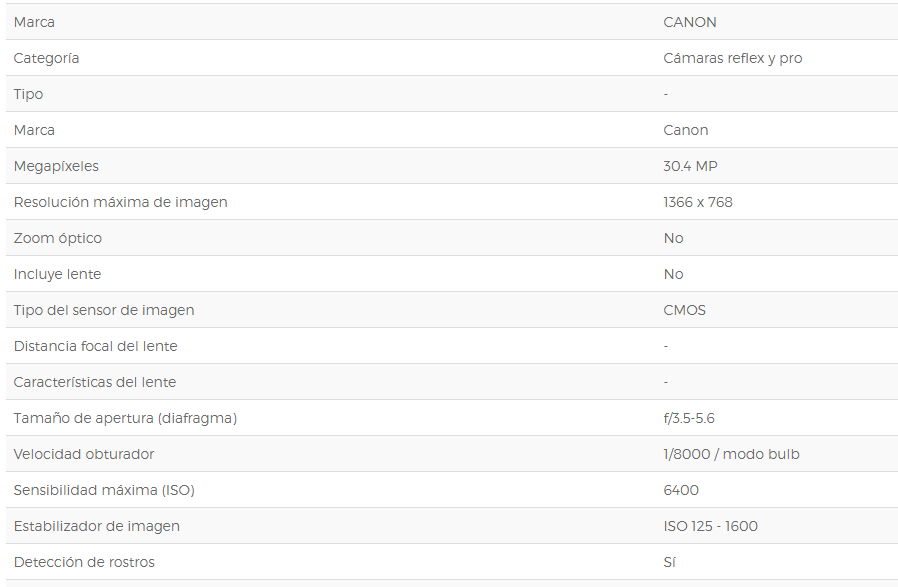
Task: Select the No value for Incluye lente
Action: 673,275
